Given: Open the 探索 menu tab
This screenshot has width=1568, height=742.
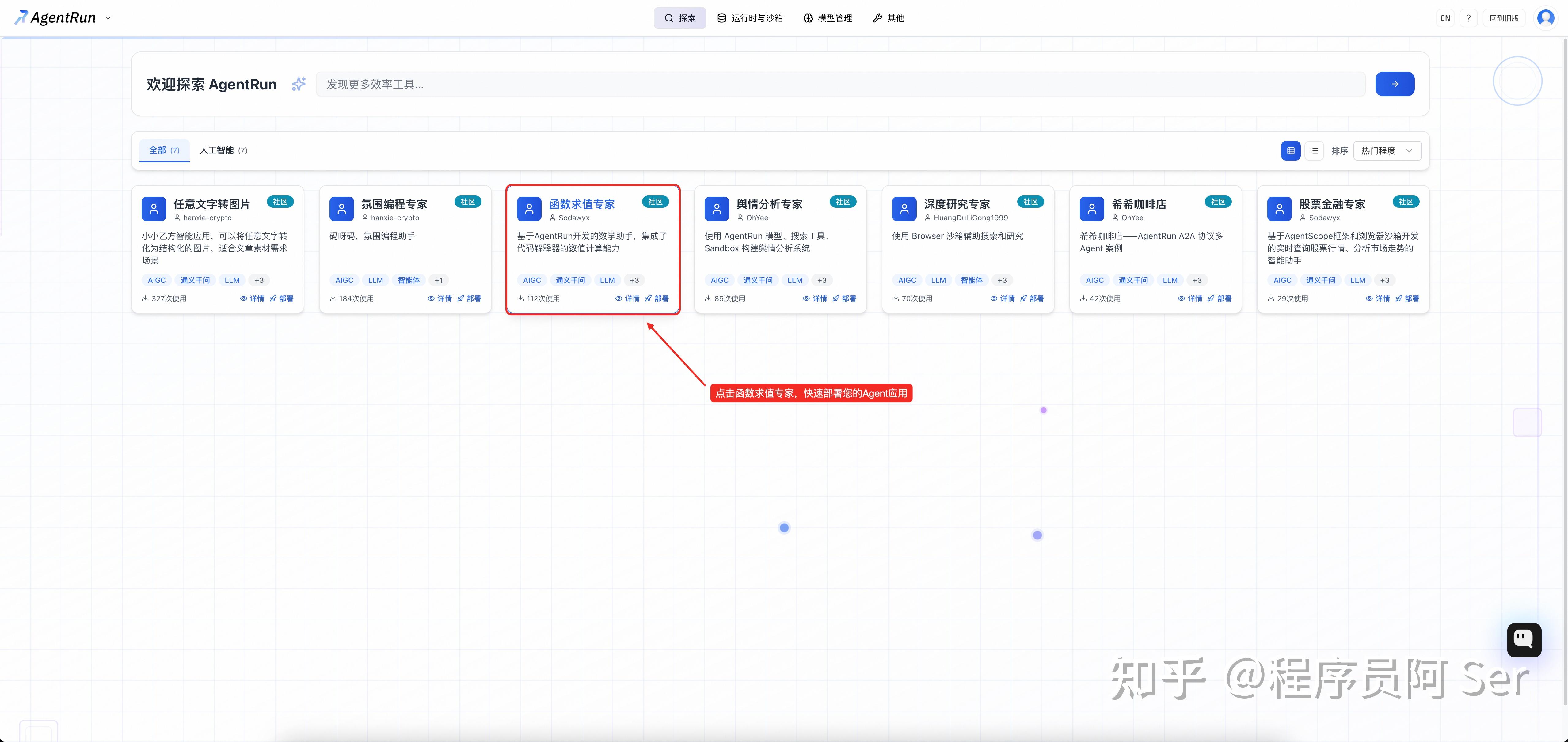Looking at the screenshot, I should click(680, 18).
